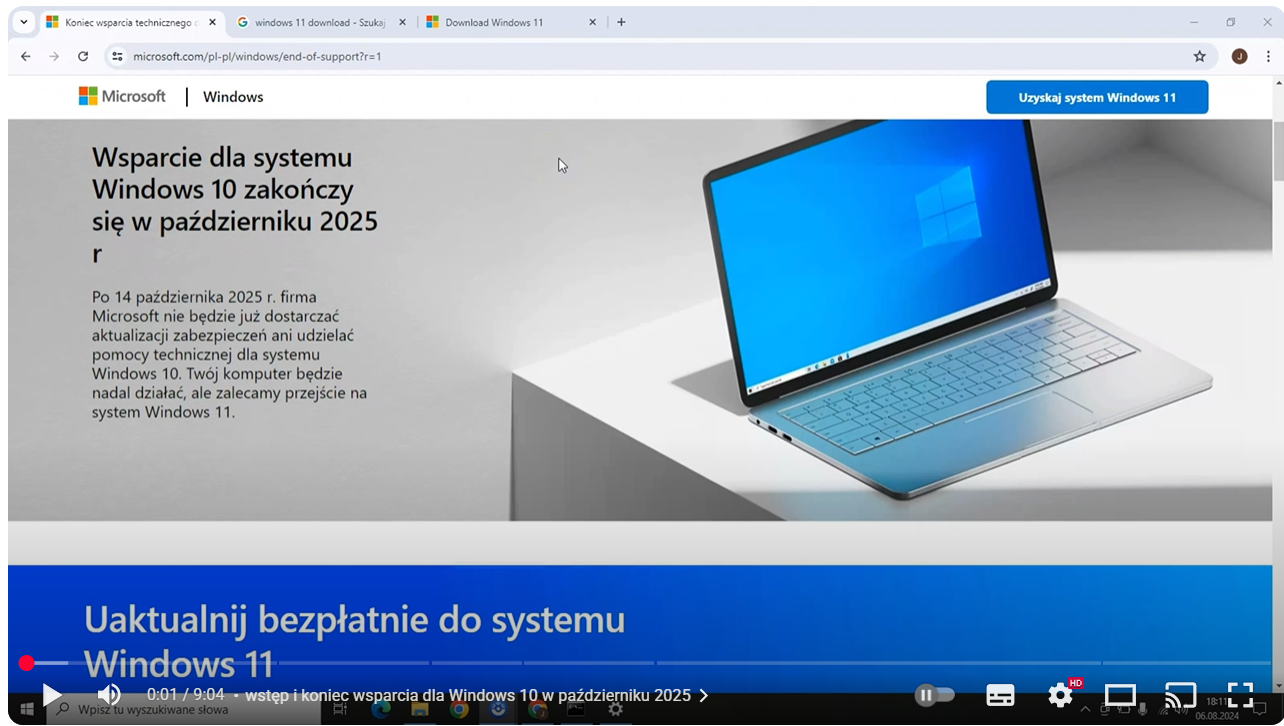Open video settings gear
This screenshot has width=1284, height=726.
pos(1060,695)
